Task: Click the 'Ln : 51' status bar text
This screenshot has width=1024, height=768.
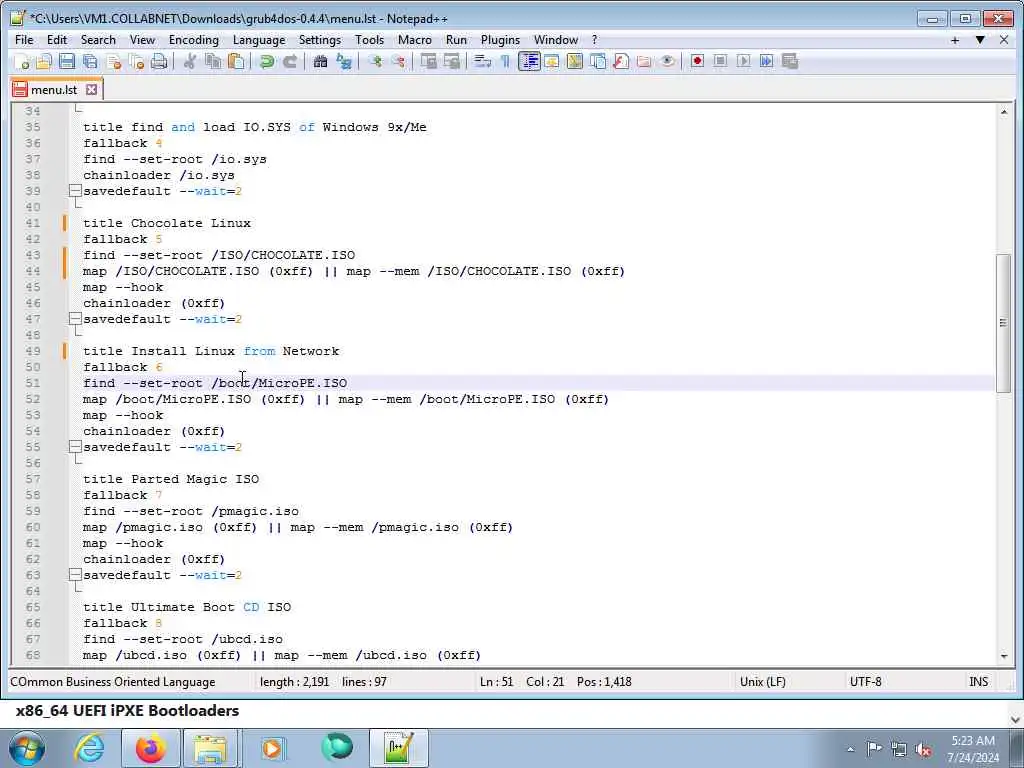Action: point(496,682)
